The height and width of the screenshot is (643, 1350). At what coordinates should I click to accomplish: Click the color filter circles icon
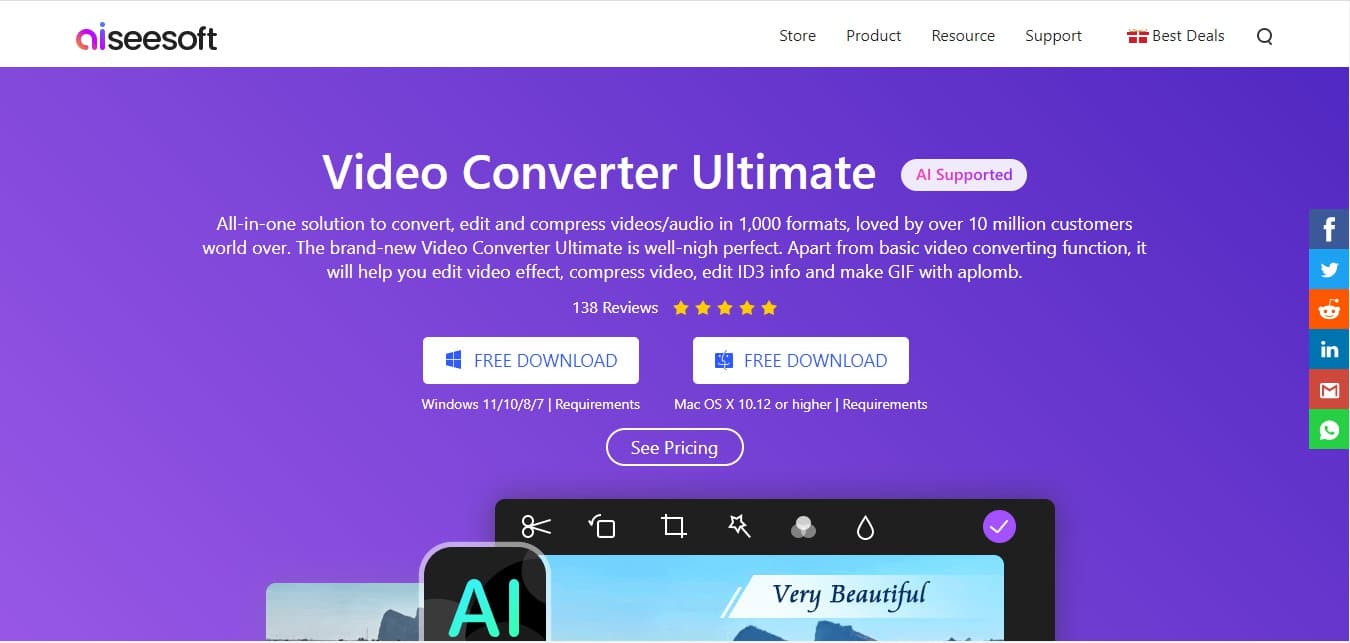coord(803,527)
